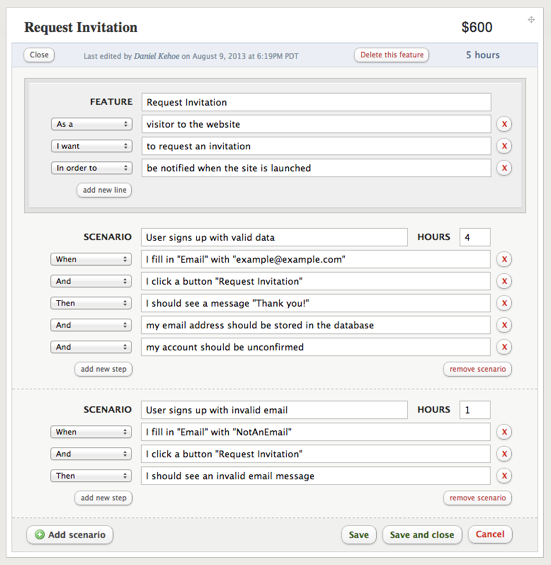This screenshot has height=565, width=551.
Task: Remove the "be notified when the site is launched" line
Action: click(x=504, y=168)
